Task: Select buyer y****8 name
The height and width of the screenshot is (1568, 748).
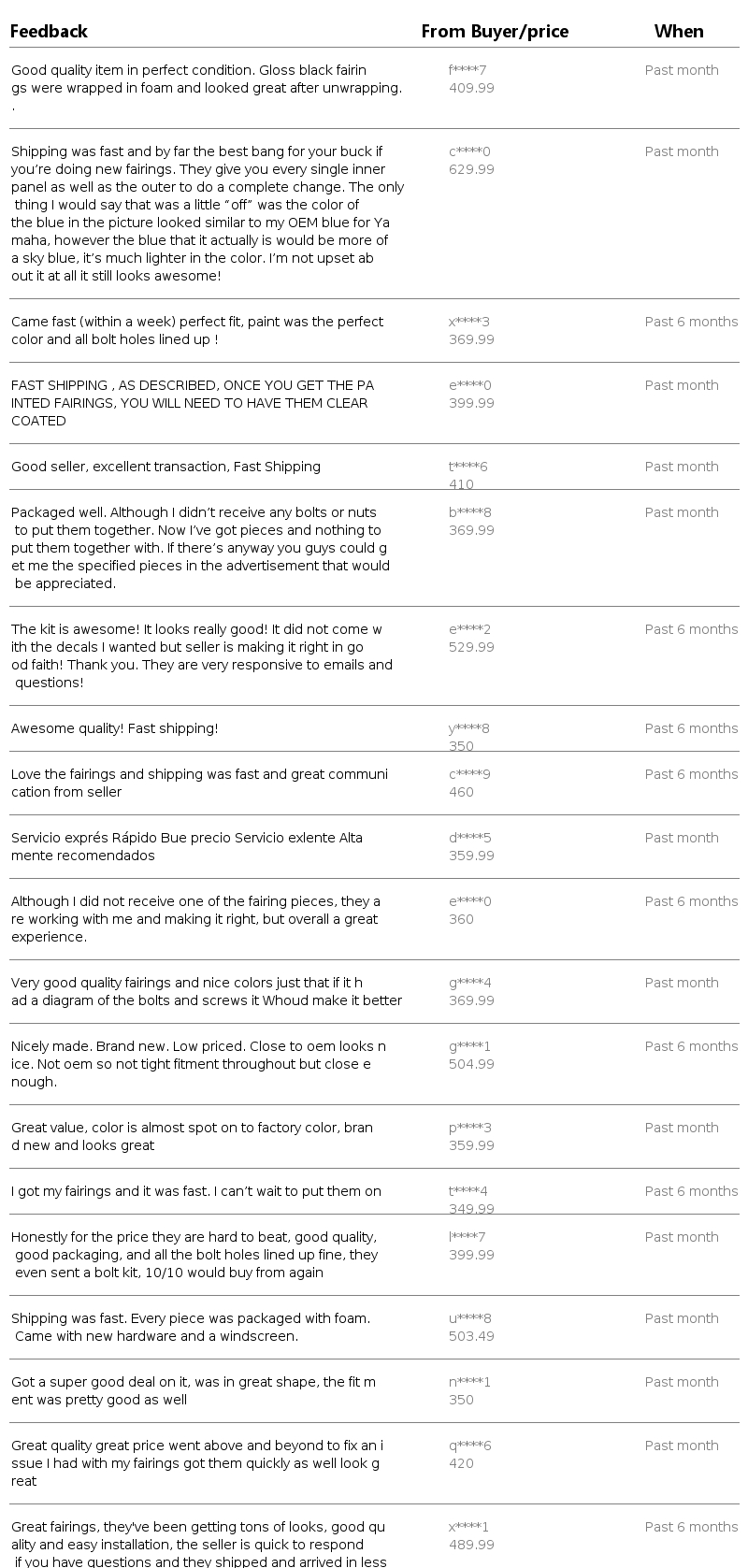Action: pos(469,728)
